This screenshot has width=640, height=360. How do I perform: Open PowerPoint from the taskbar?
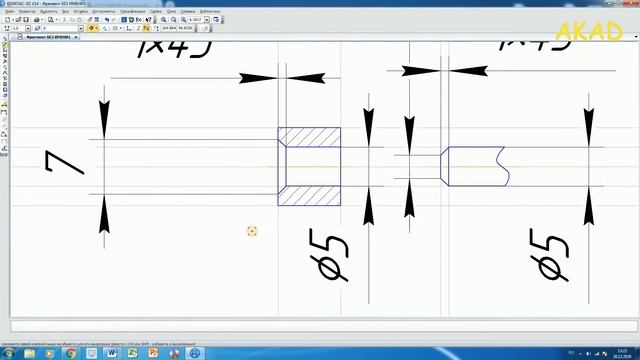[x=153, y=353]
